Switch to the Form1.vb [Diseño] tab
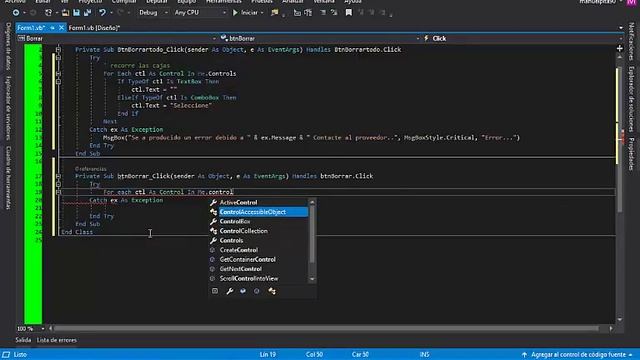The width and height of the screenshot is (640, 360). 94,28
